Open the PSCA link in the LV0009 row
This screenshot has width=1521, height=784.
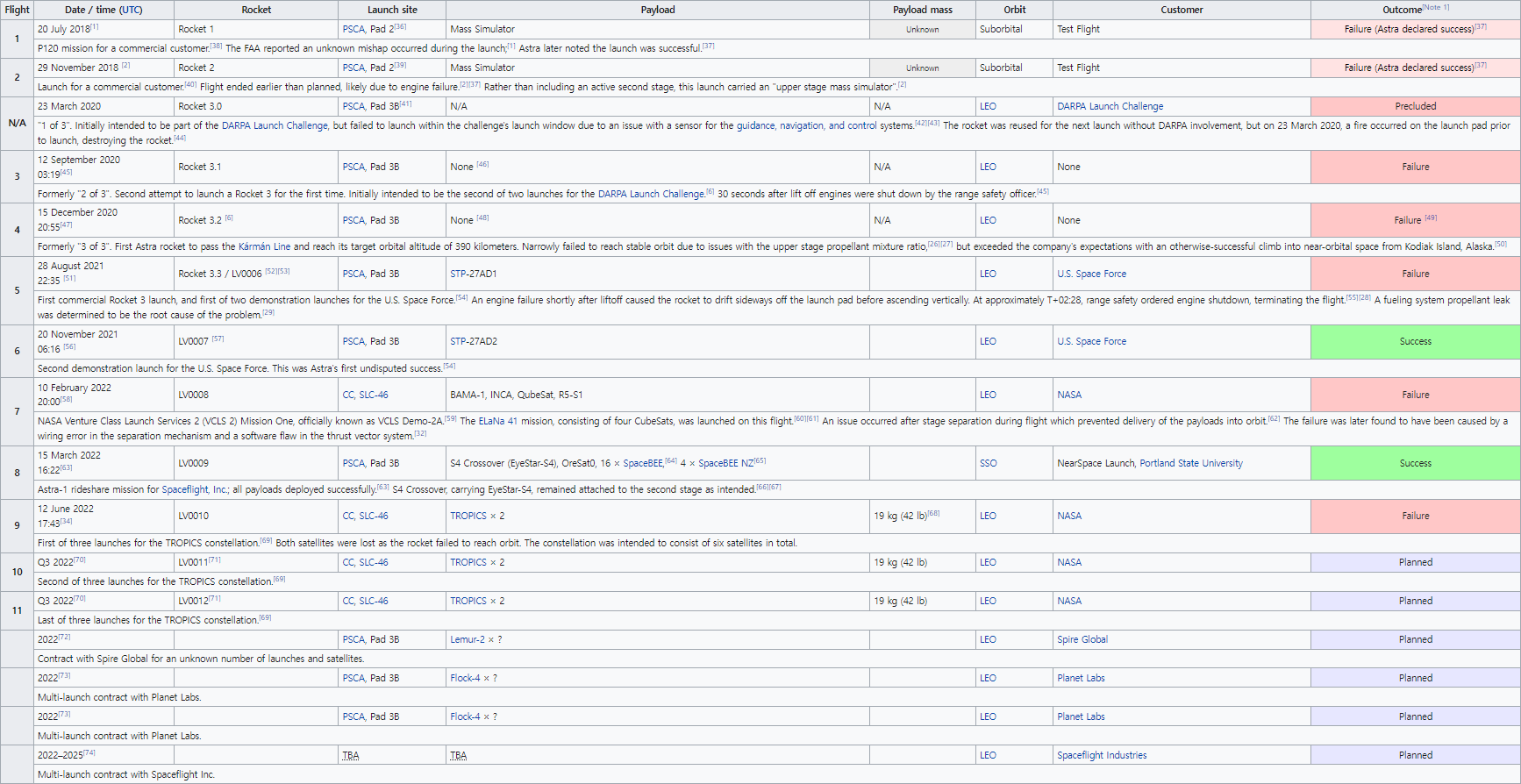[353, 463]
